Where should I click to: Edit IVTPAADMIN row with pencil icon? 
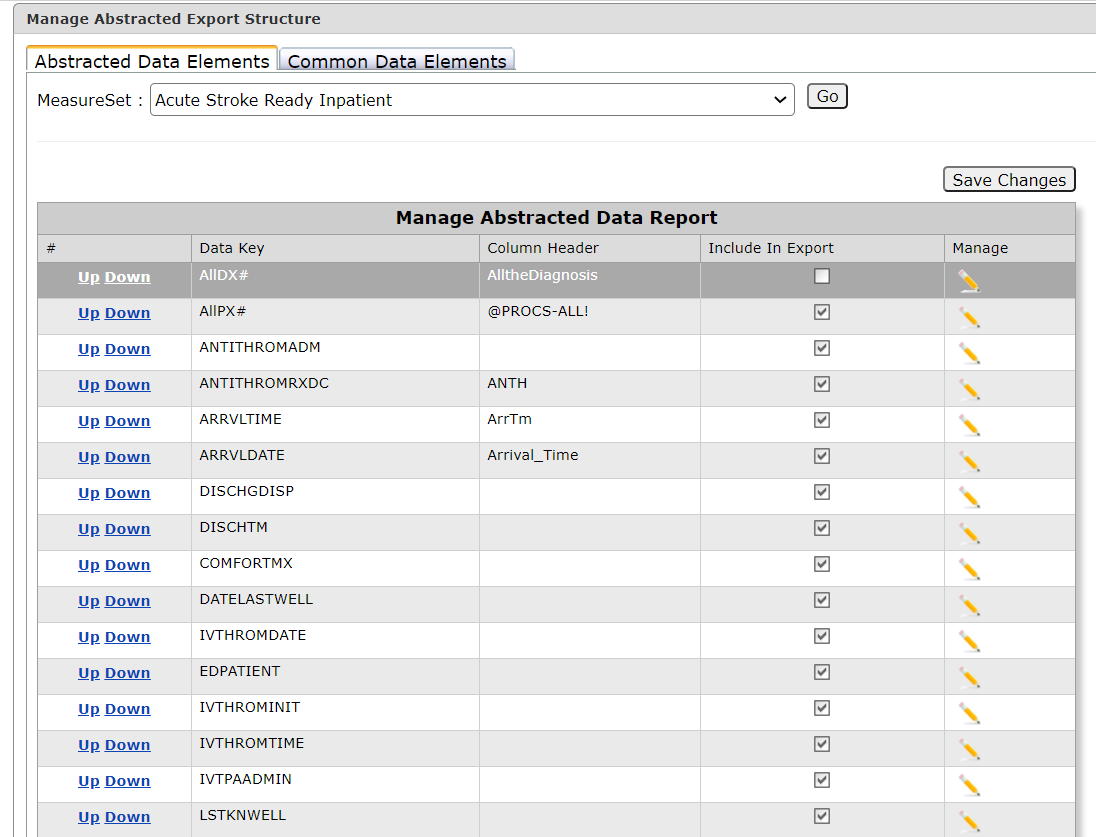968,785
